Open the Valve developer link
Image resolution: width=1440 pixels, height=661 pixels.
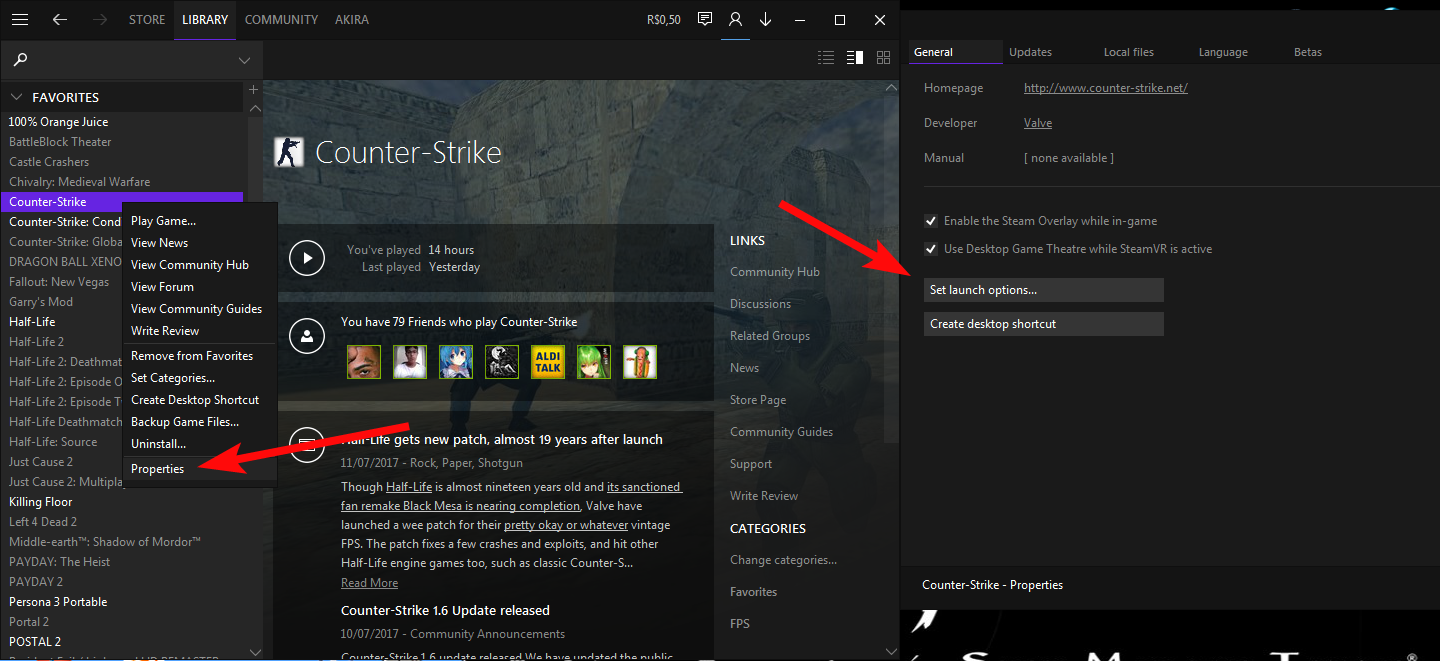(1038, 123)
